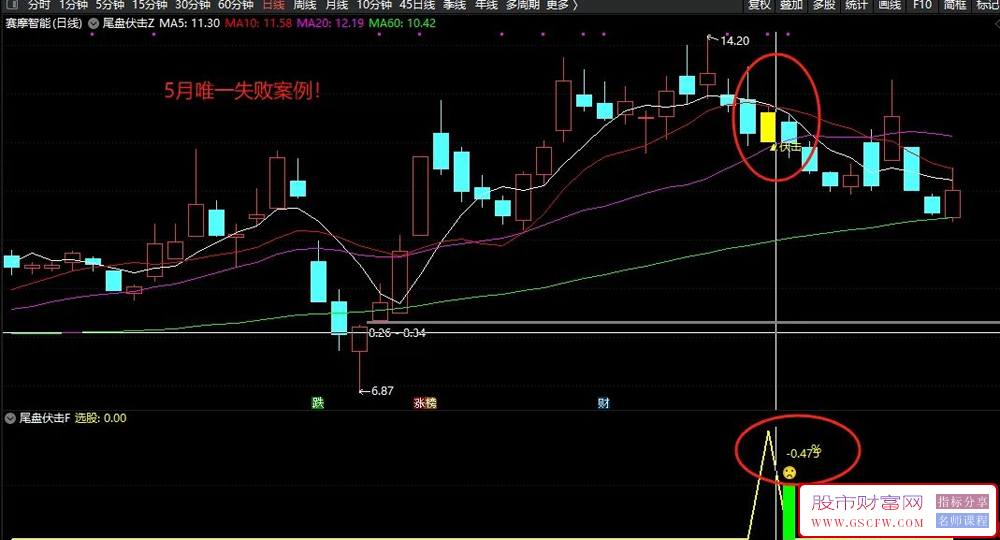
Task: Open the F10 company info
Action: 922,4
